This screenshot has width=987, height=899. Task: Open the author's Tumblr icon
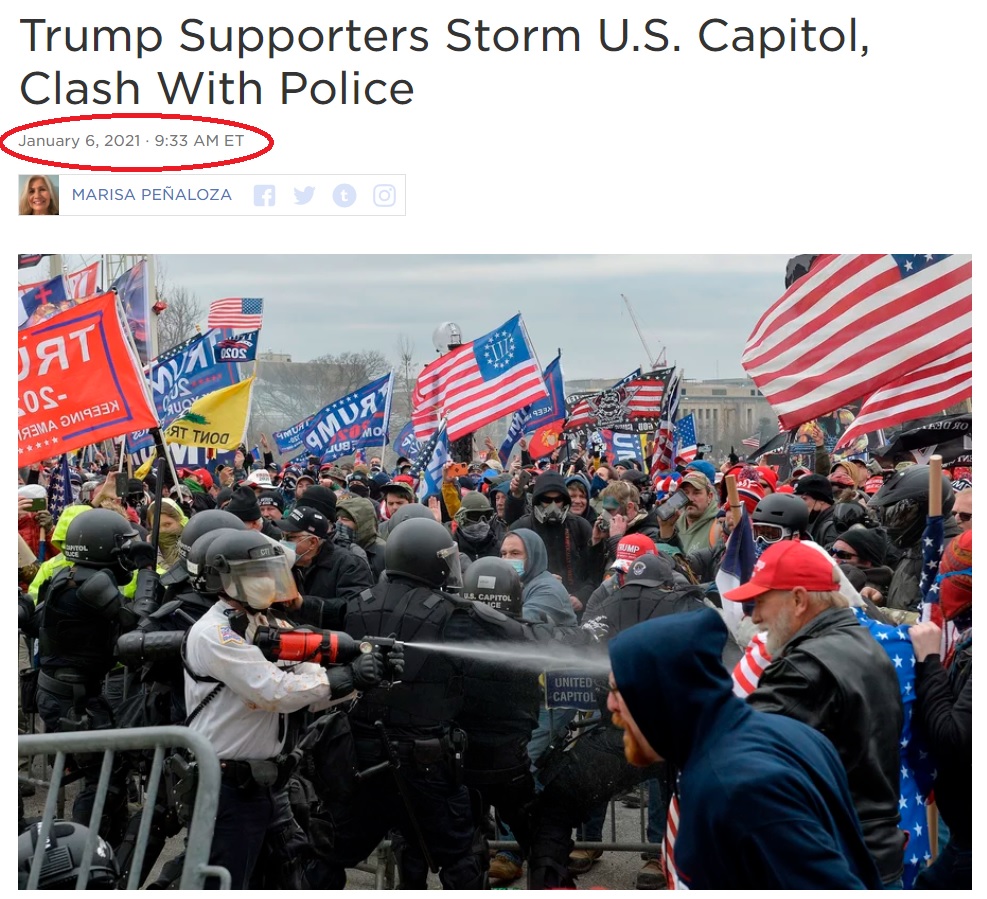[344, 196]
